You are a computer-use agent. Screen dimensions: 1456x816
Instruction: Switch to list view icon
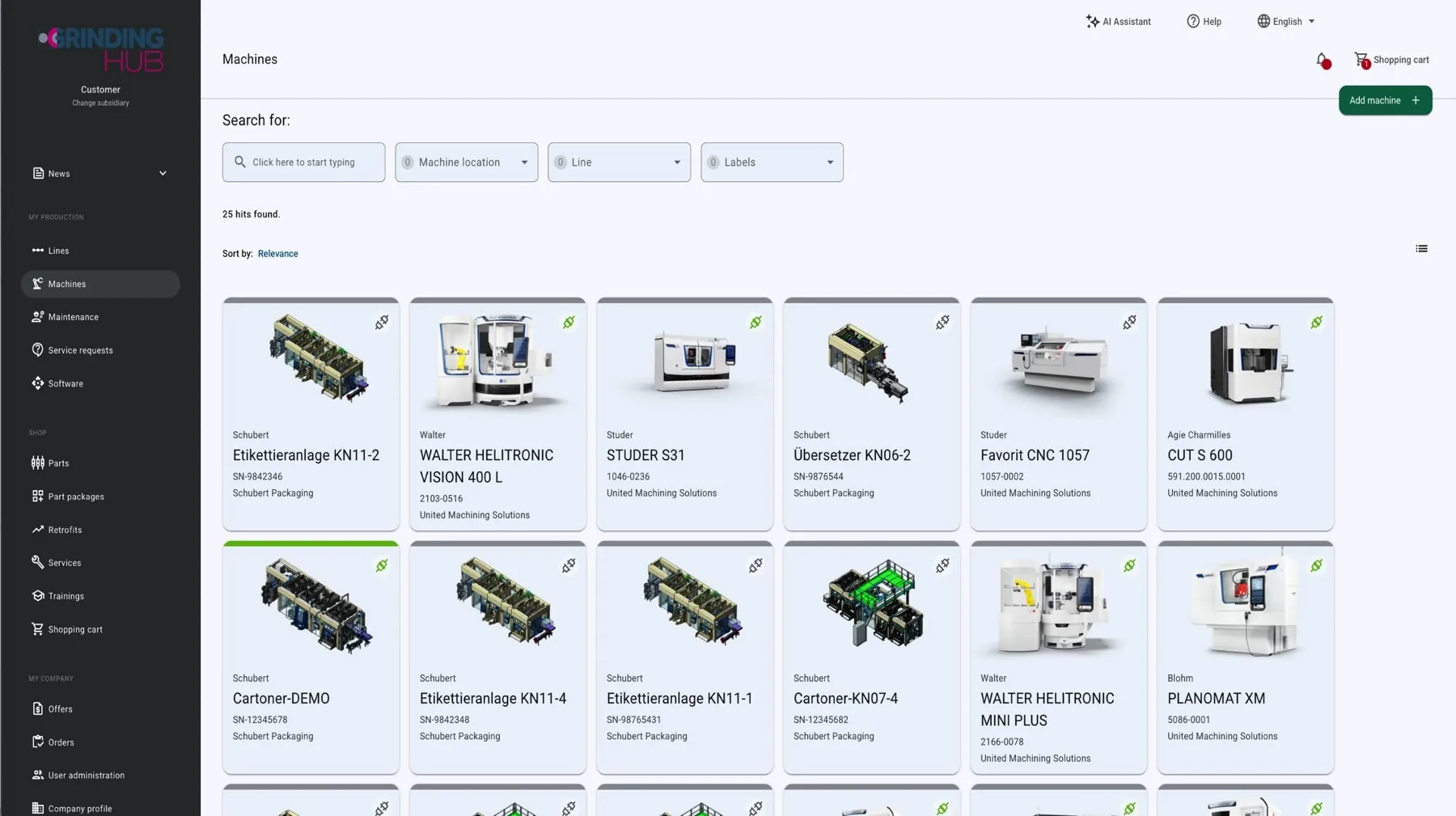tap(1421, 248)
